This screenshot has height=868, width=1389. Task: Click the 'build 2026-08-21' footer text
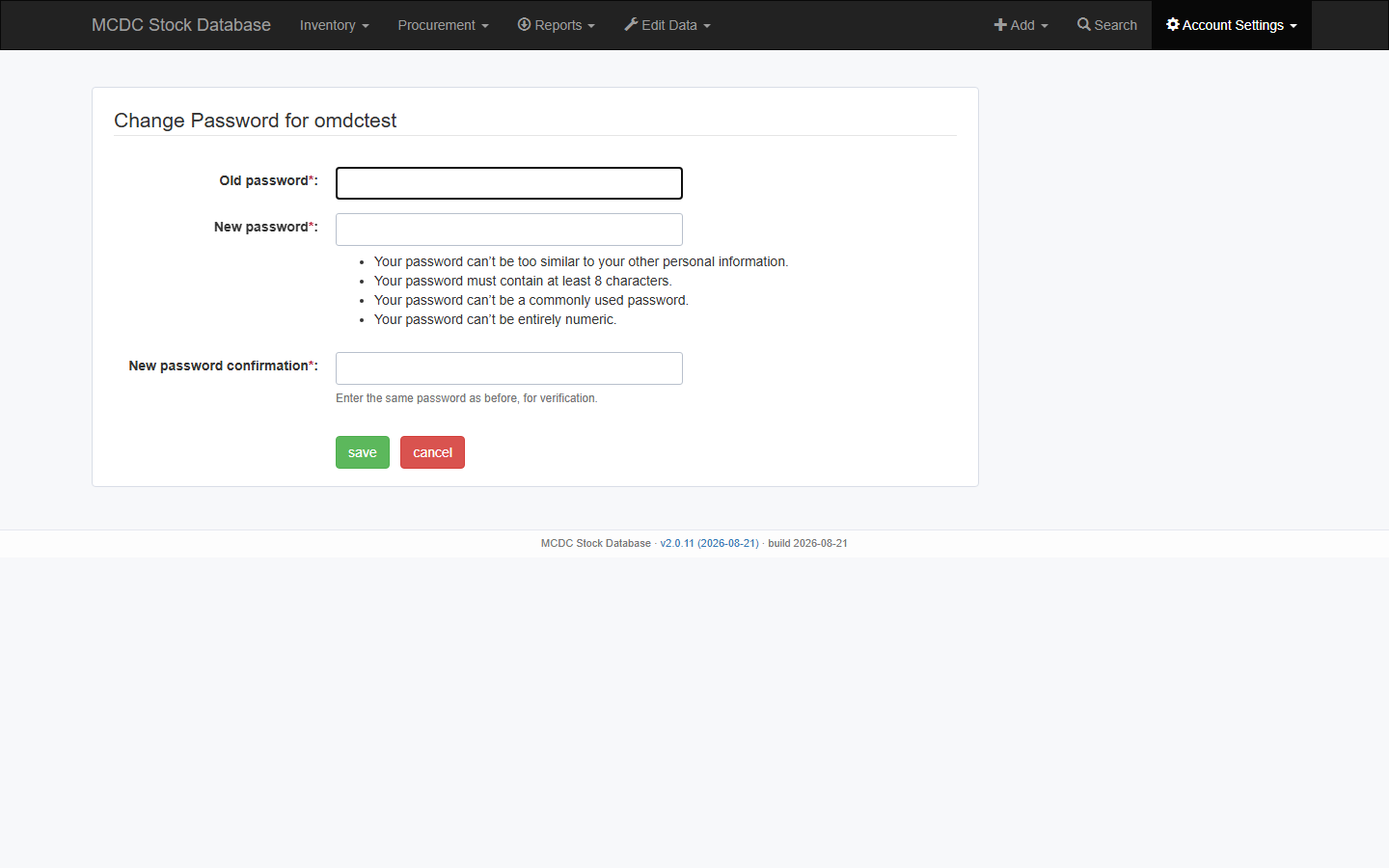point(808,543)
